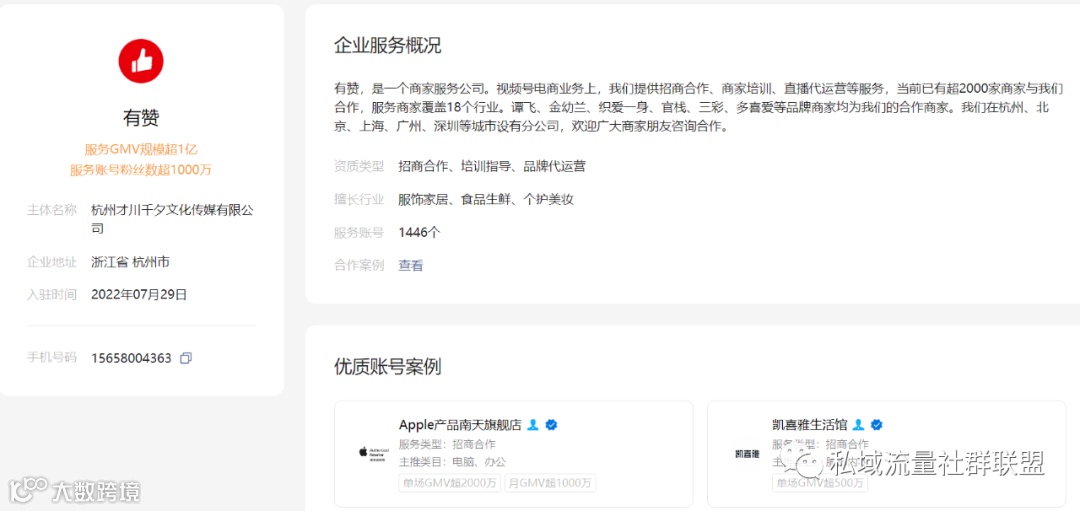Click the 合作案例 label
The width and height of the screenshot is (1080, 511).
(359, 265)
